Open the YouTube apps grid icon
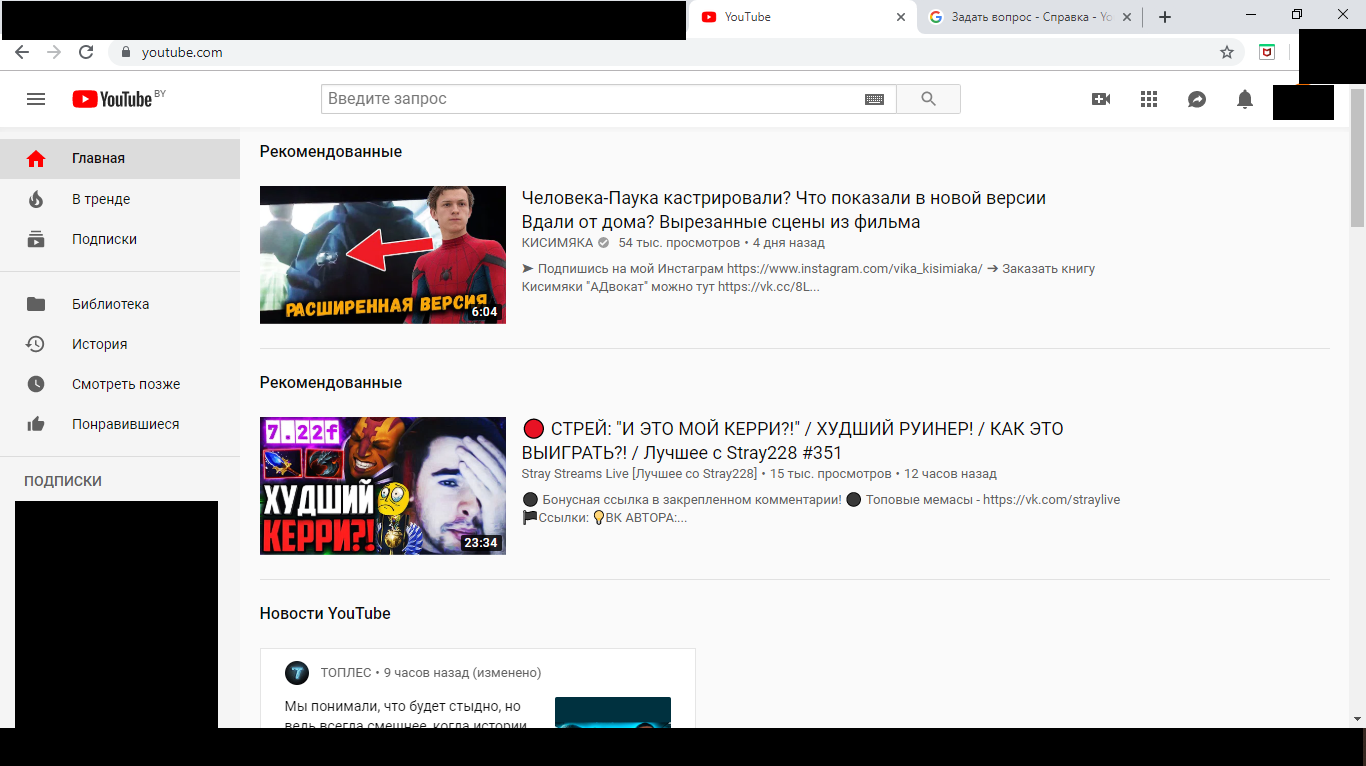 click(1149, 99)
